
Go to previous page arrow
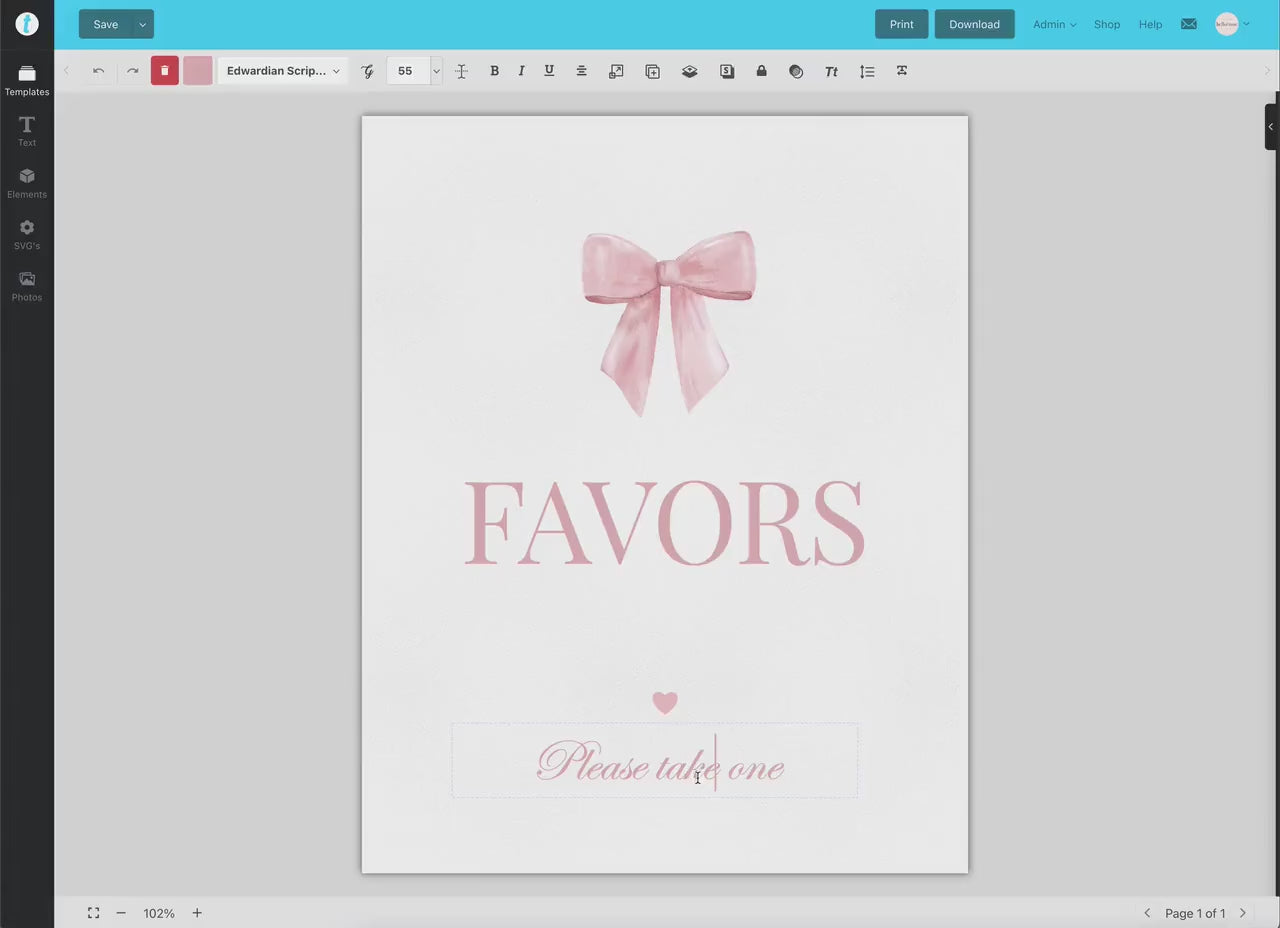[x=1147, y=913]
